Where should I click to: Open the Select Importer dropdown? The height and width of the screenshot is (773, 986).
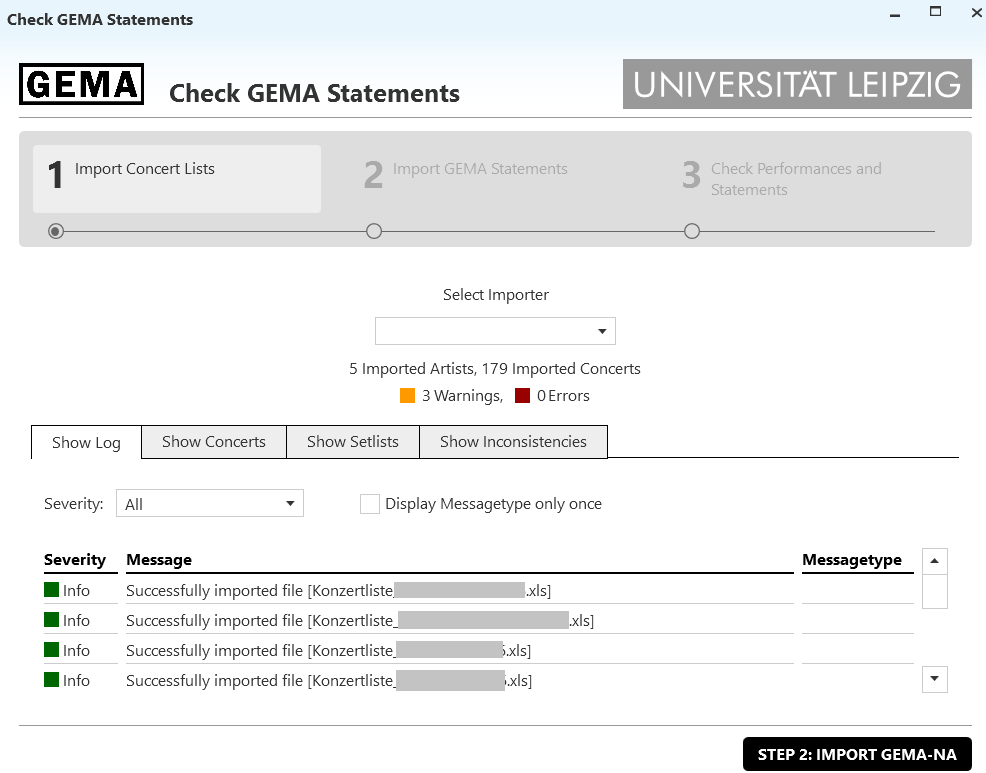495,331
